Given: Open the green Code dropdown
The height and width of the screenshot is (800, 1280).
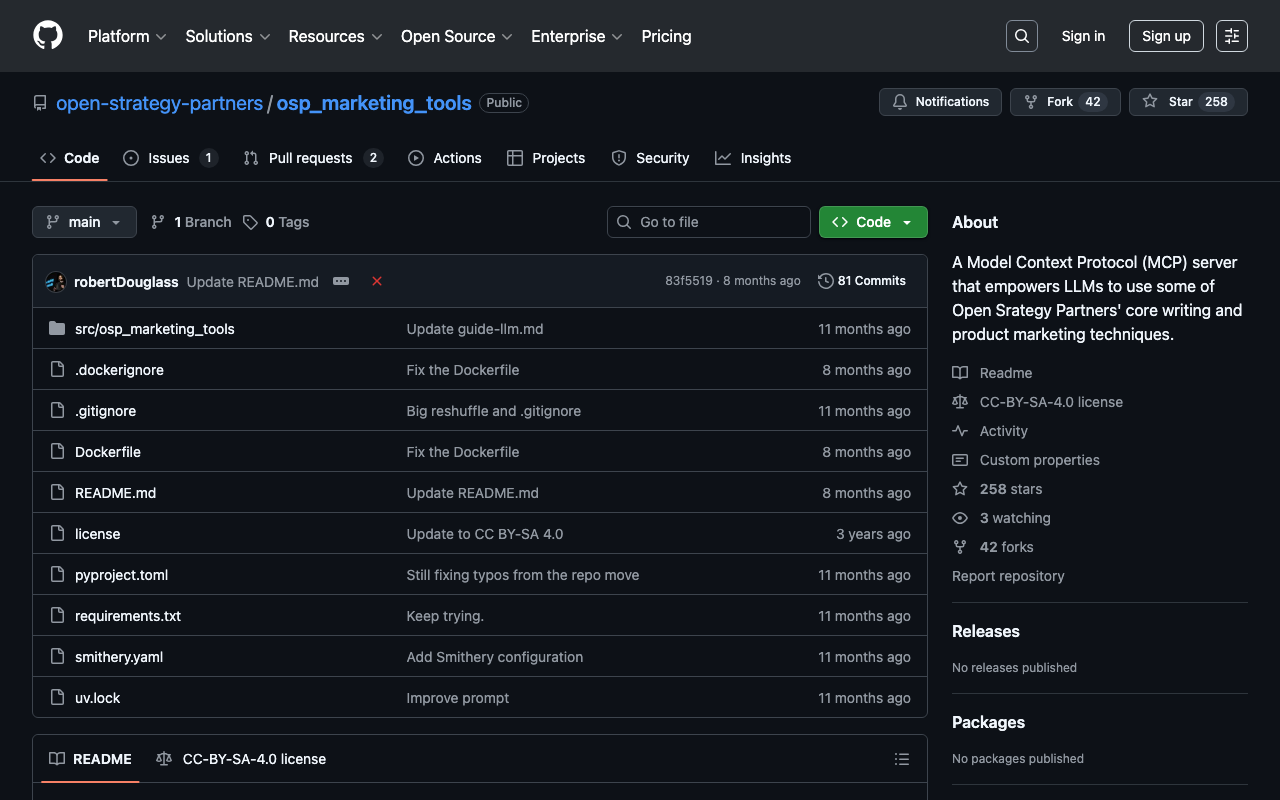Looking at the screenshot, I should pyautogui.click(x=873, y=222).
